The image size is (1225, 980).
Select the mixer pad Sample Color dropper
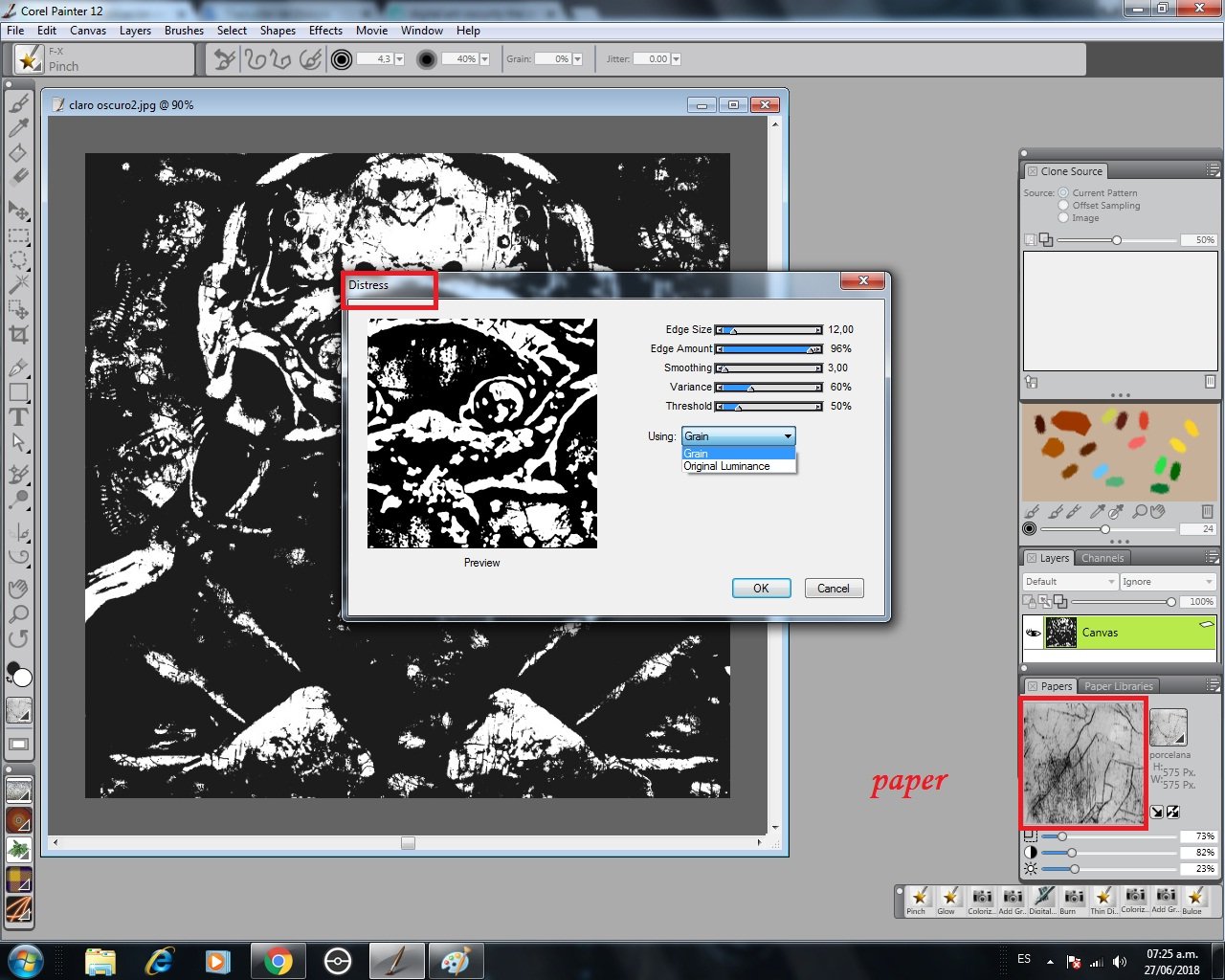[x=1098, y=512]
